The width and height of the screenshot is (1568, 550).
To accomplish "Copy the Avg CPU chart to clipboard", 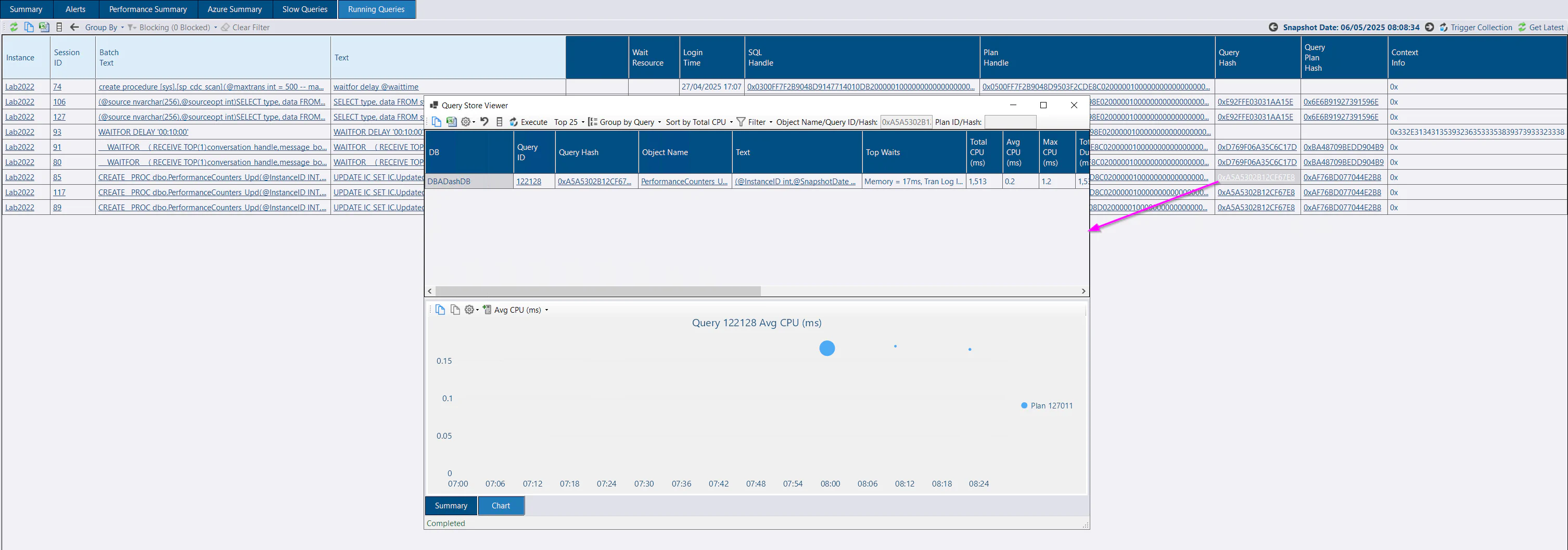I will point(440,310).
